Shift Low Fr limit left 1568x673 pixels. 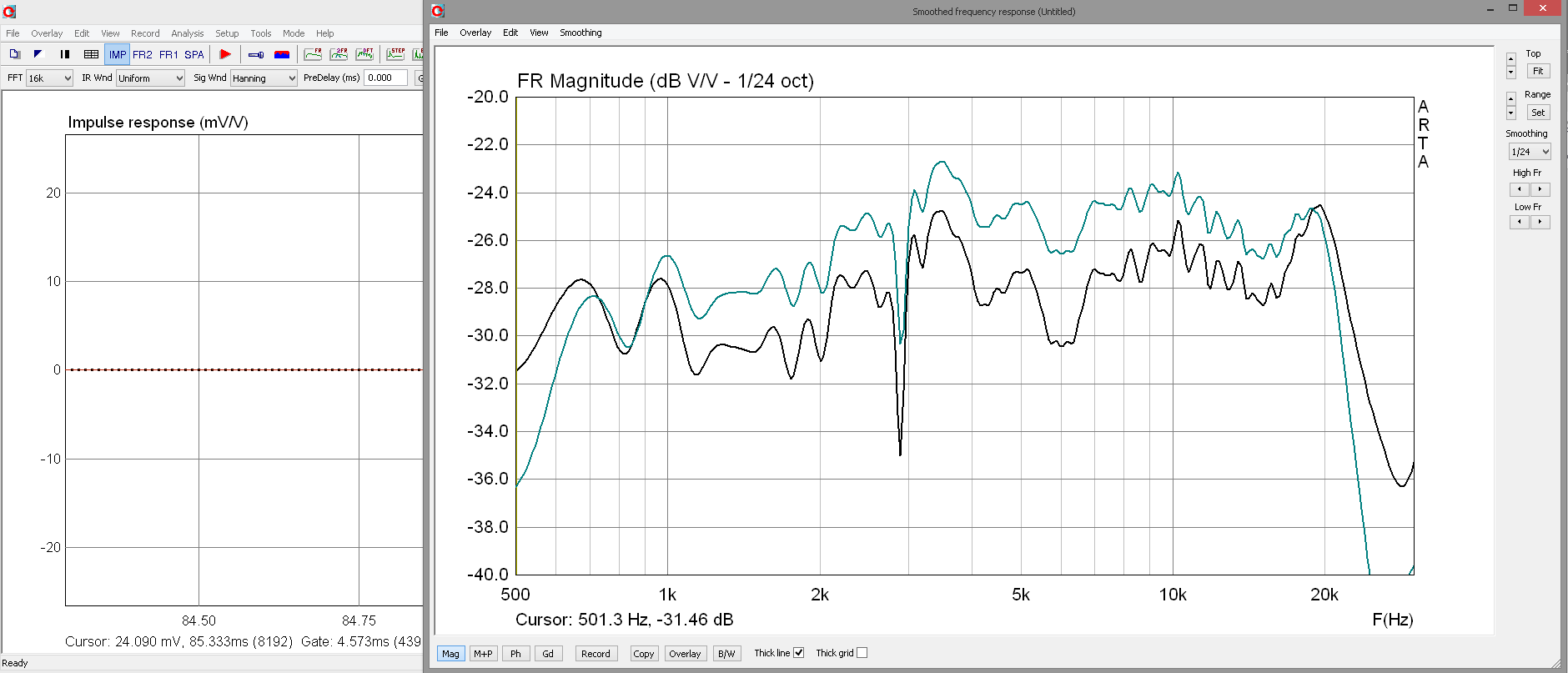(x=1520, y=222)
